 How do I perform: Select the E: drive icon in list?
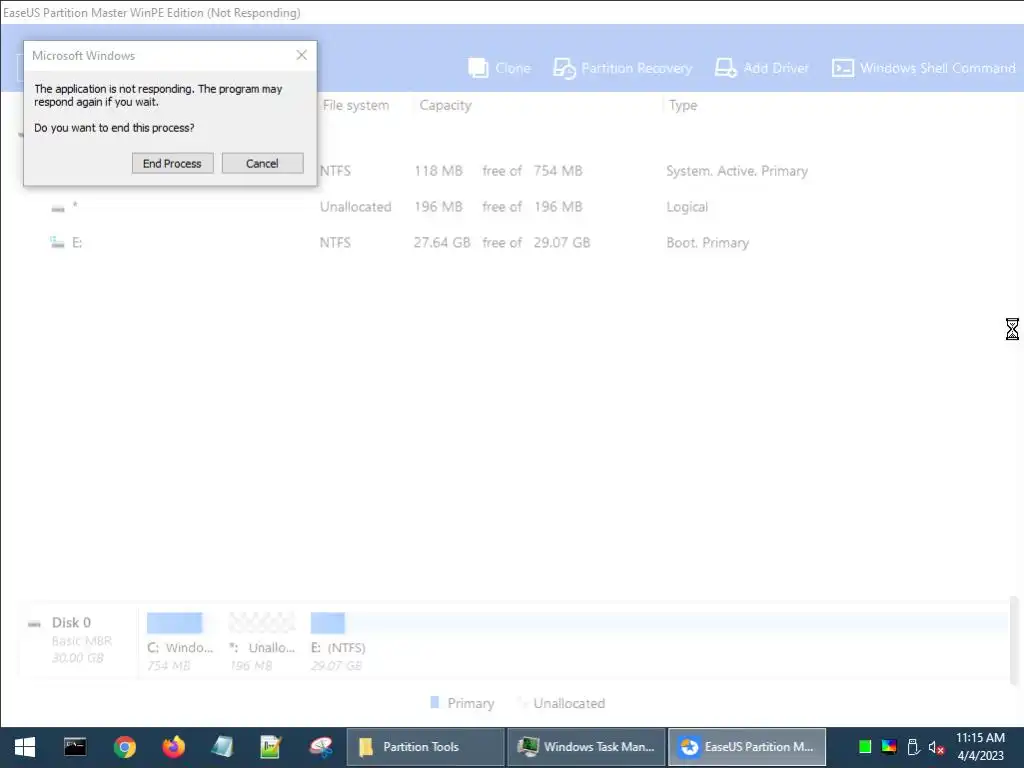point(57,242)
